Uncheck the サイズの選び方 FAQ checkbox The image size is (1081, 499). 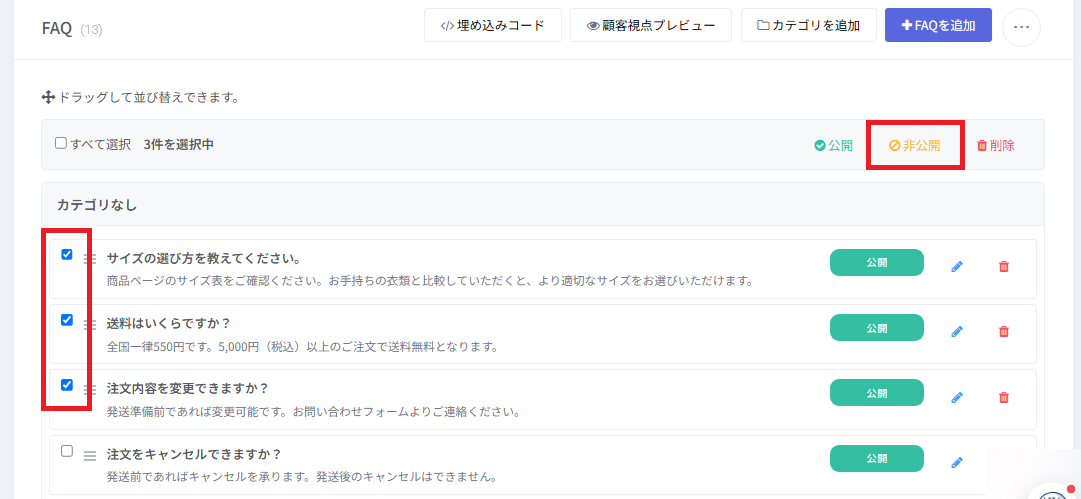(x=67, y=254)
